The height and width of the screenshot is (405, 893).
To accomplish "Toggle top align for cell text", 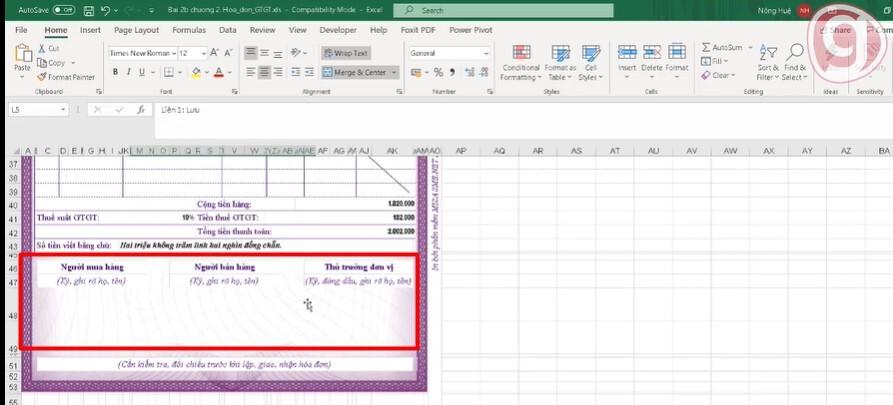I will tap(251, 53).
